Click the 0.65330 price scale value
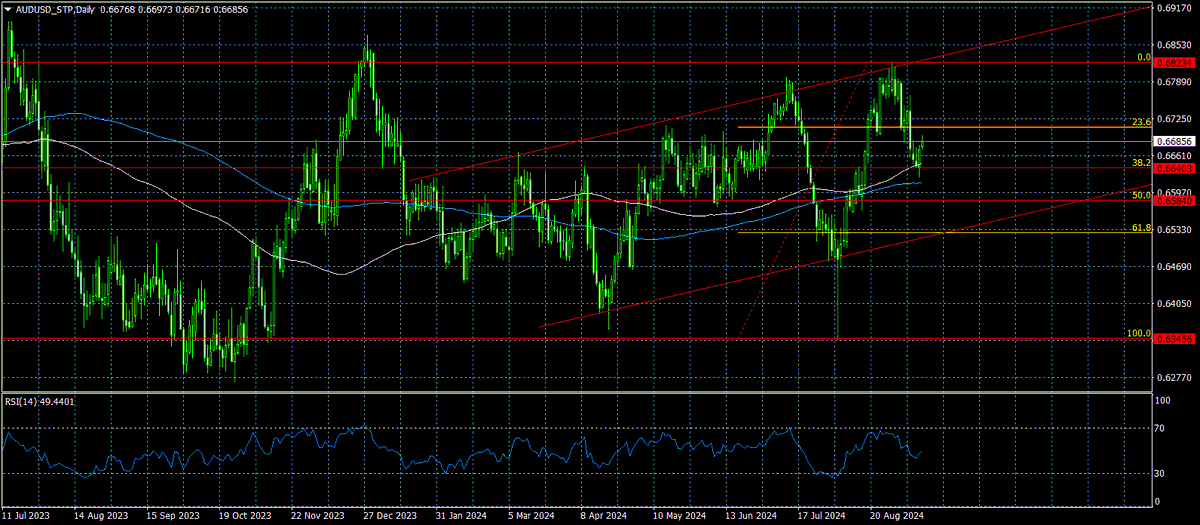The width and height of the screenshot is (1200, 525). (1173, 230)
